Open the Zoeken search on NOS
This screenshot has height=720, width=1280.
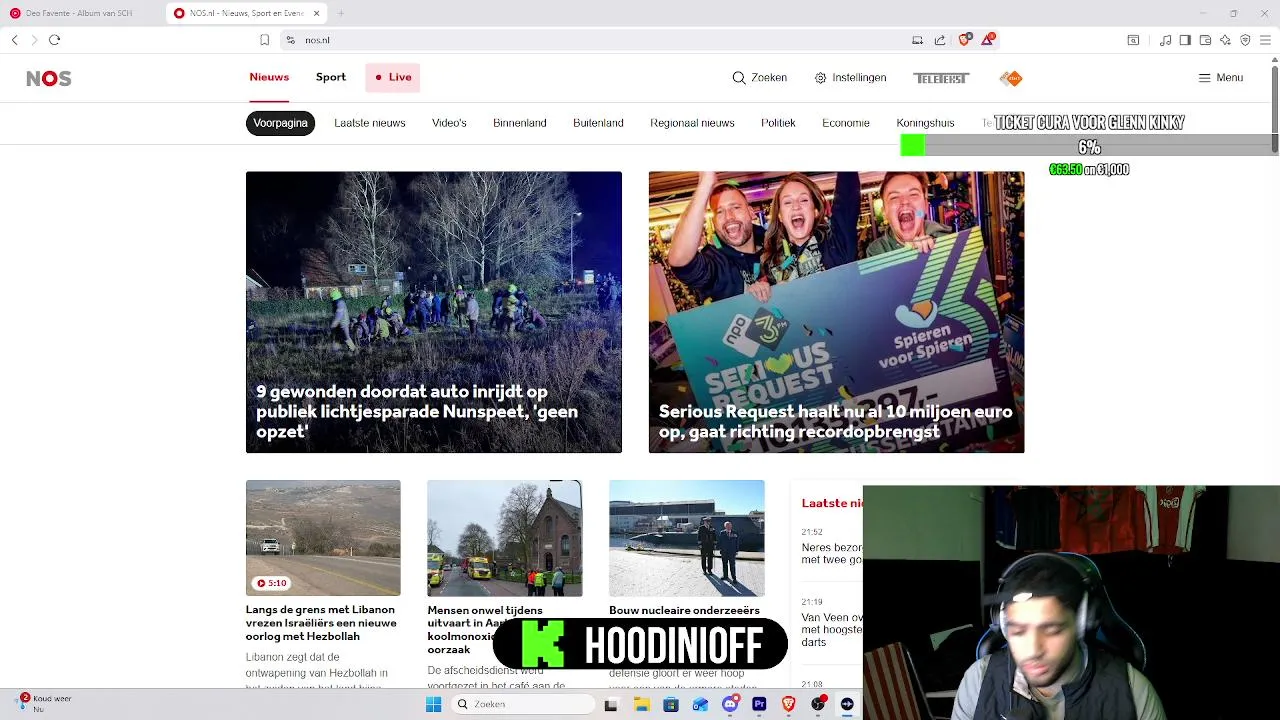[x=760, y=78]
